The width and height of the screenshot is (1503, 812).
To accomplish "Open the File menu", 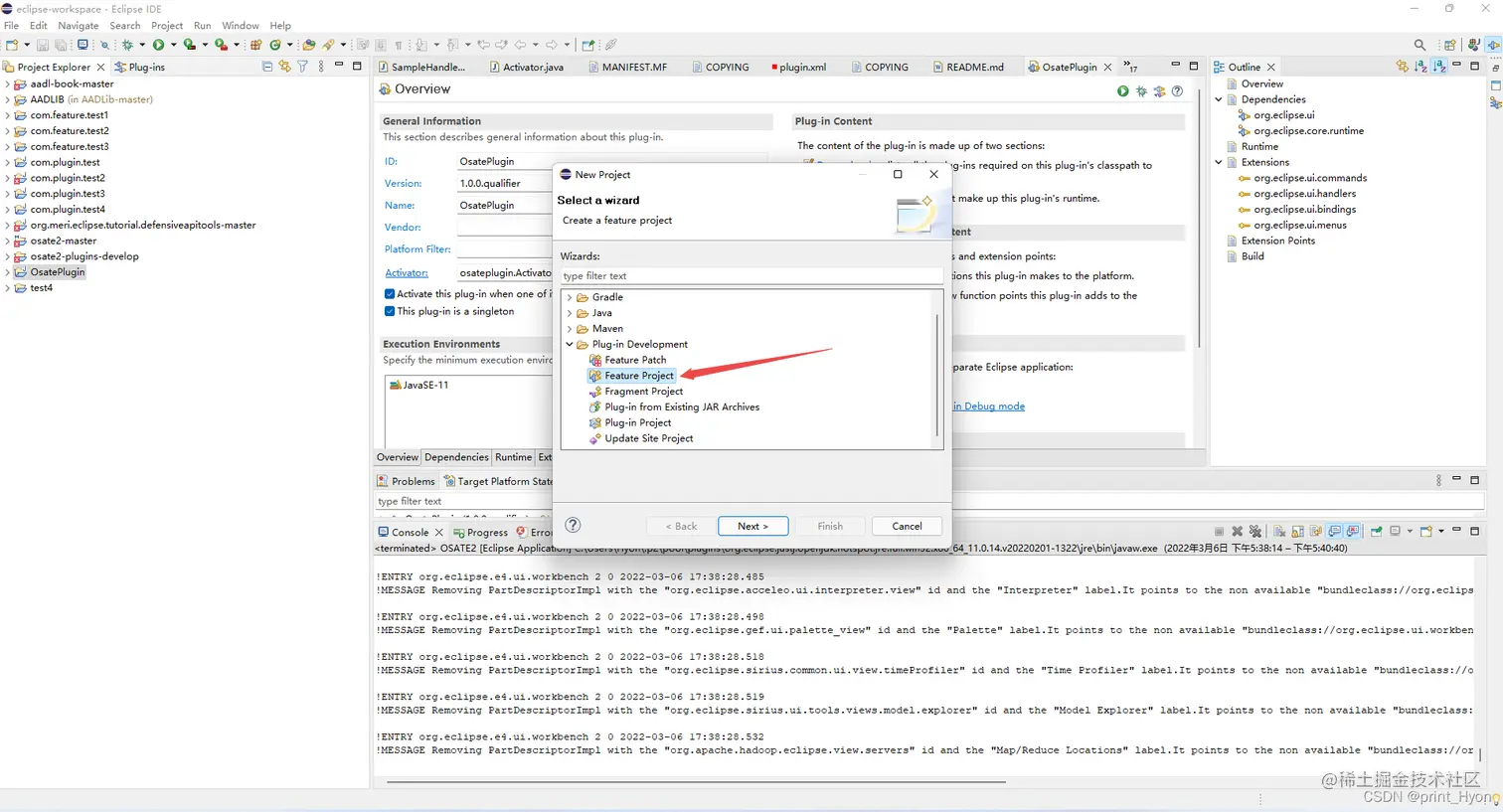I will click(12, 26).
